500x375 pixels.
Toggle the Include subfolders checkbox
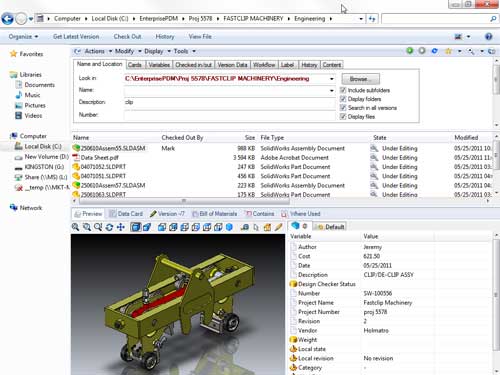coord(343,90)
